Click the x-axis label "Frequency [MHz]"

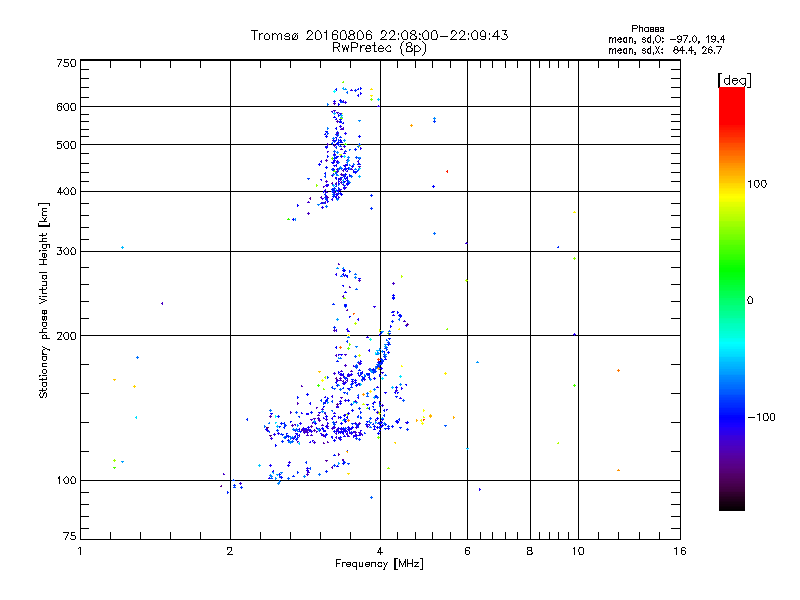[x=379, y=564]
